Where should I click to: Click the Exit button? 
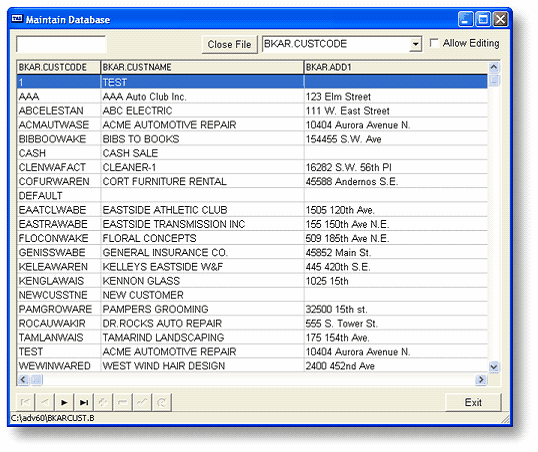coord(473,402)
